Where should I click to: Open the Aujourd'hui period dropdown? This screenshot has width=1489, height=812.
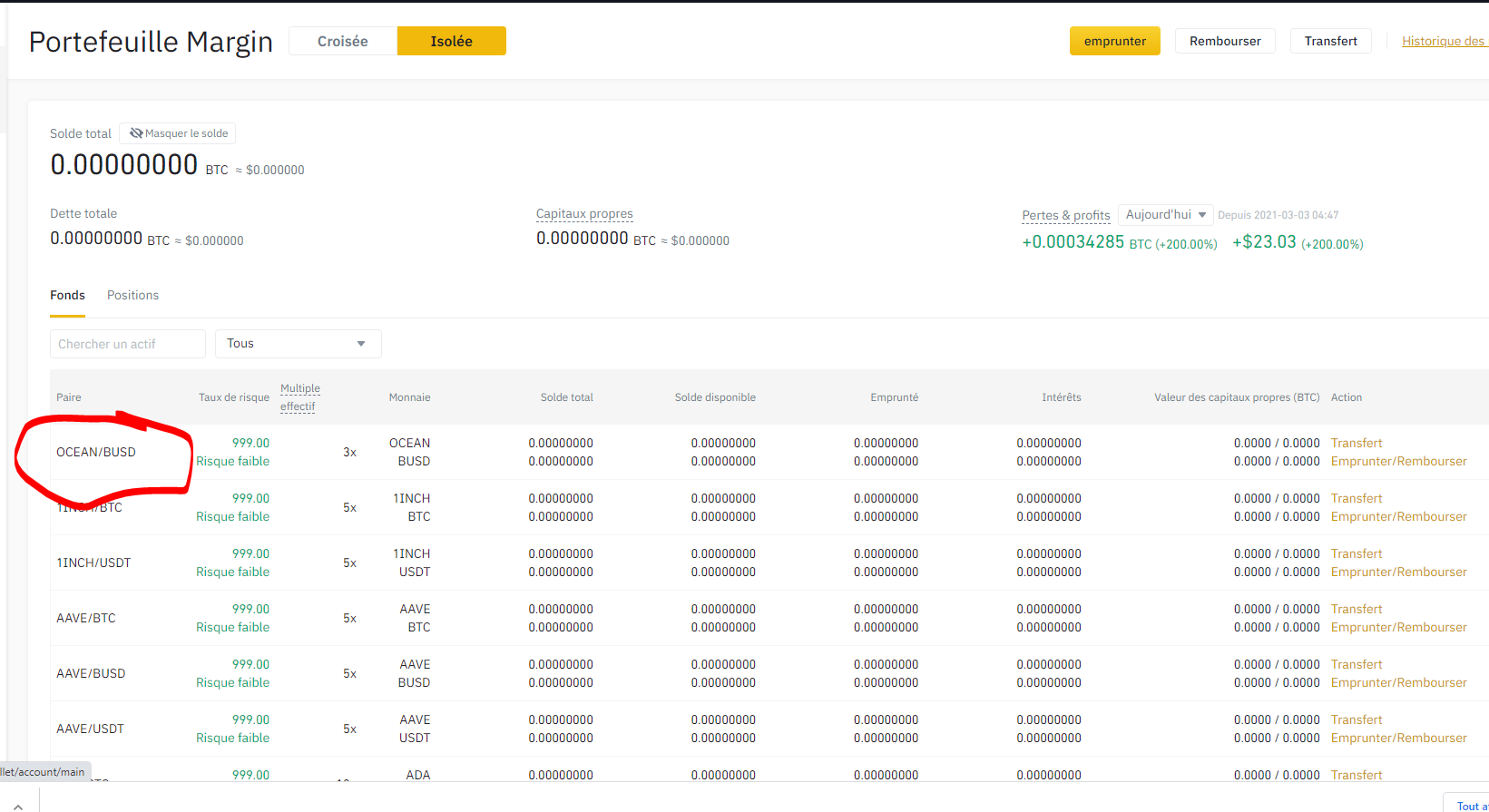[x=1166, y=215]
